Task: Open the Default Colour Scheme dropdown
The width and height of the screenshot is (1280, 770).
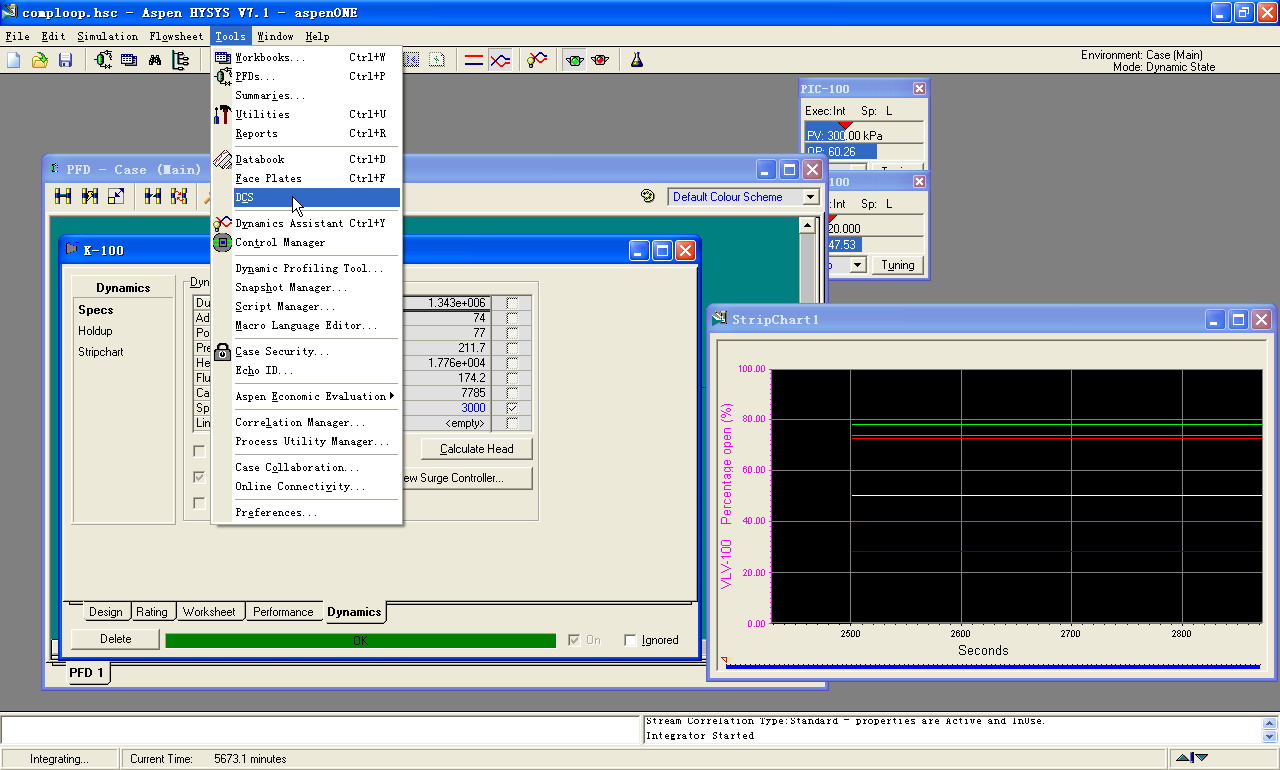Action: tap(811, 197)
